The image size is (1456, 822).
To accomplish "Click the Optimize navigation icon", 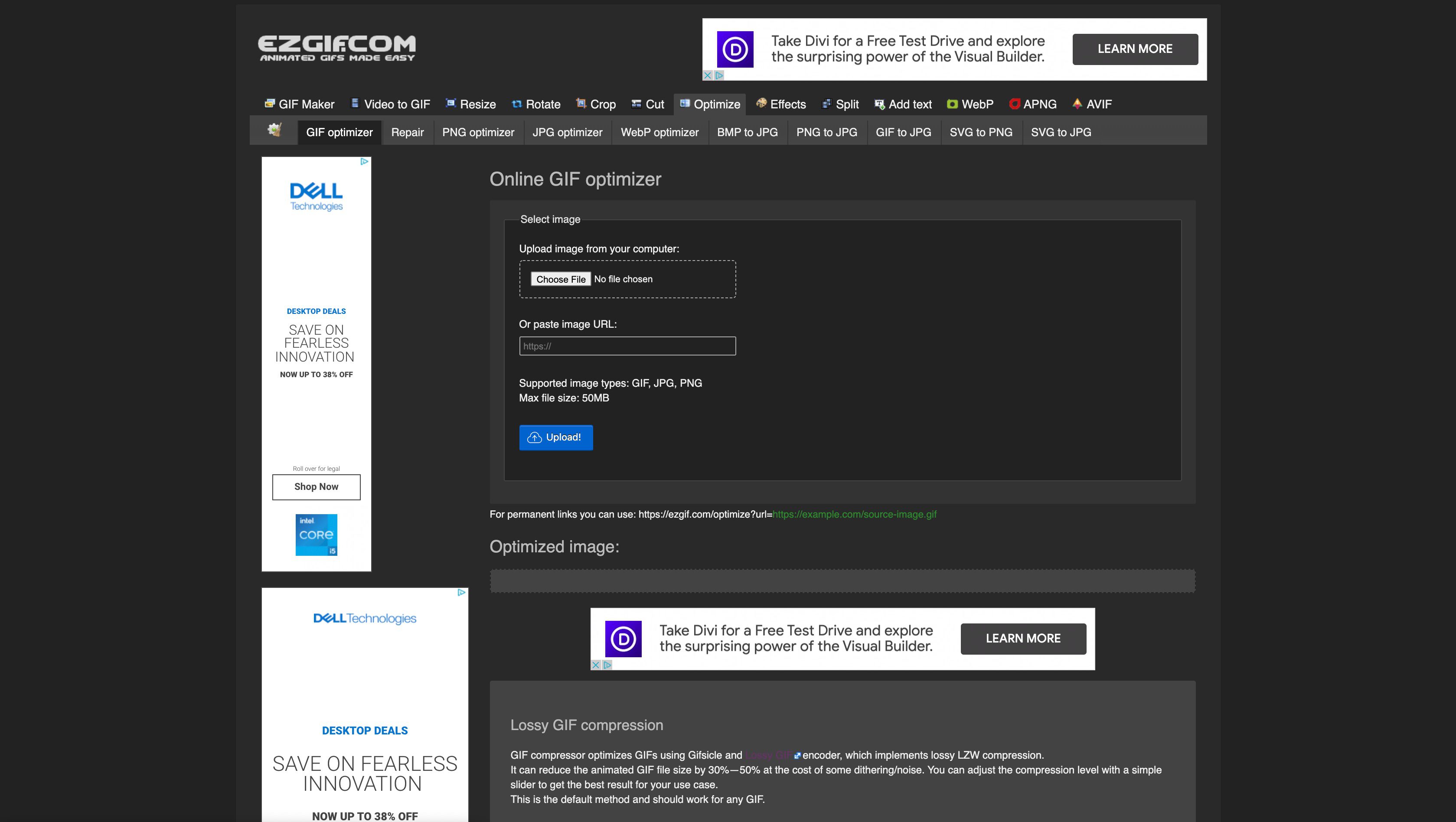I will click(684, 104).
